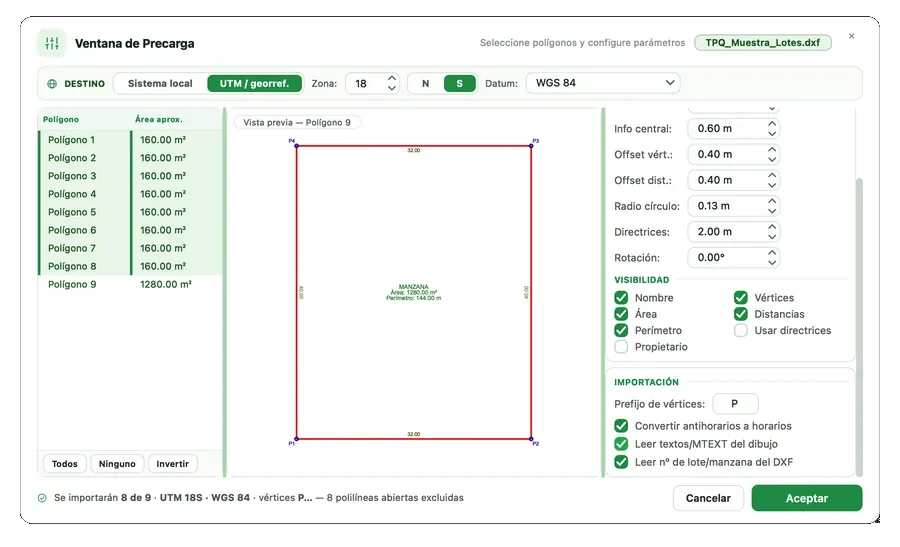The image size is (900, 547).
Task: Click vertex P4 in the preview
Action: tap(296, 145)
